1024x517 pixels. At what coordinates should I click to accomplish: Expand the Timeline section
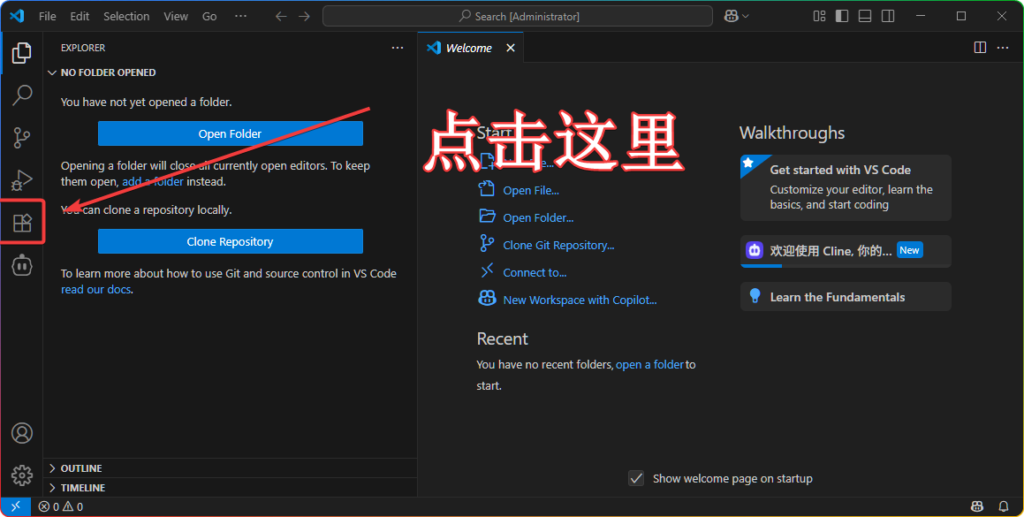(x=230, y=488)
